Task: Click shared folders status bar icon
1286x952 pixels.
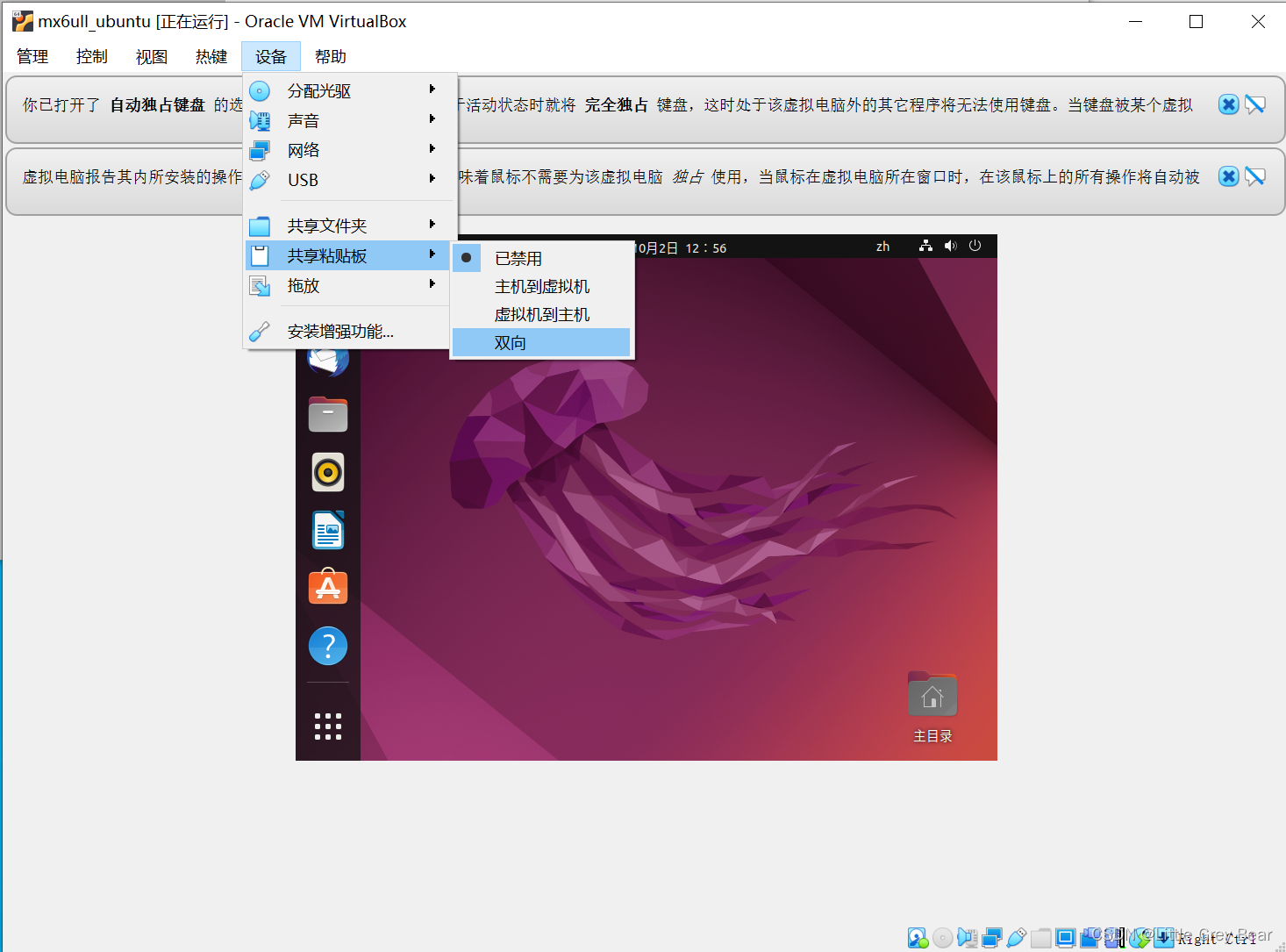Action: (x=1041, y=937)
